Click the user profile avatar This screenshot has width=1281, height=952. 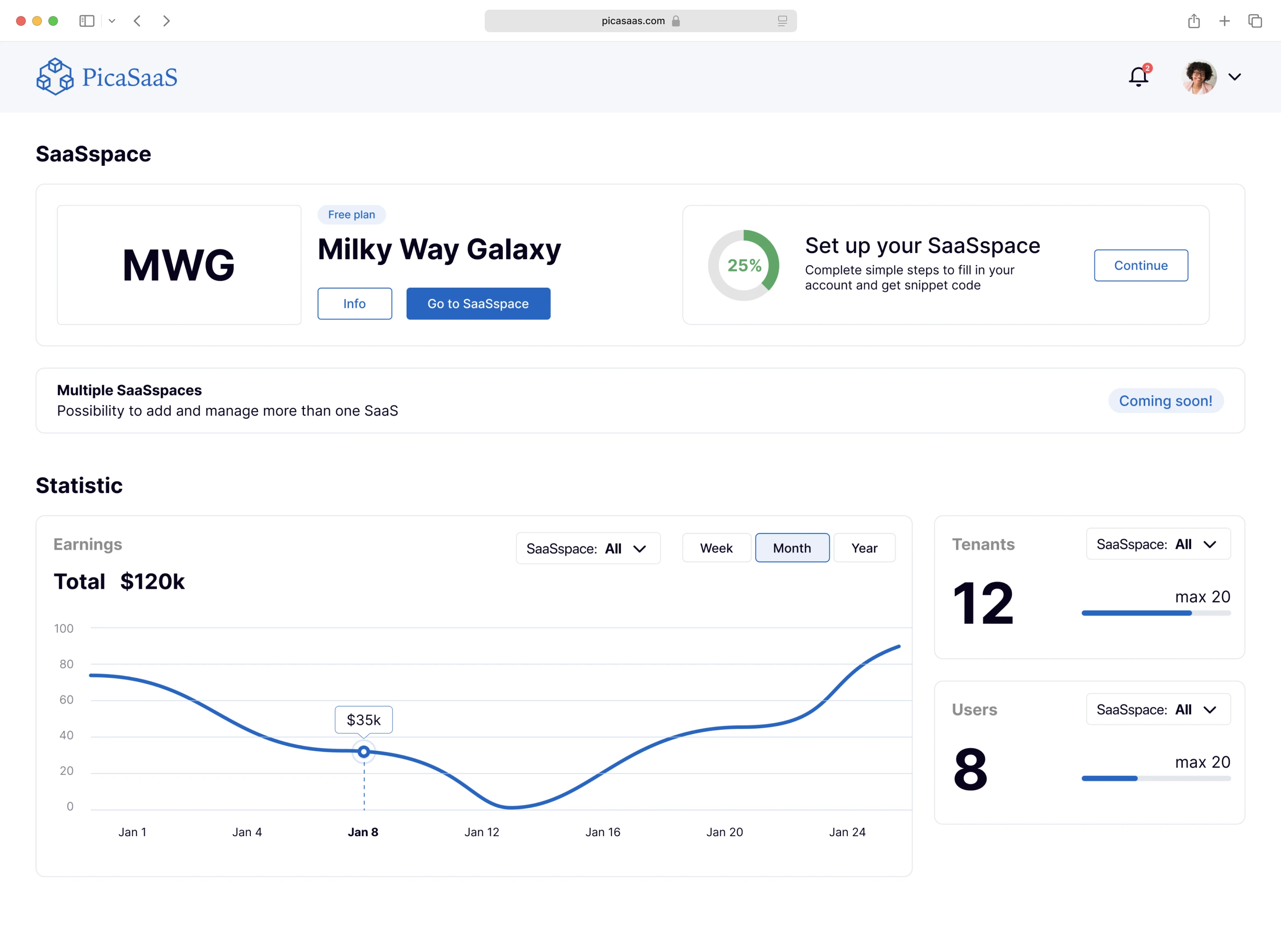1198,77
